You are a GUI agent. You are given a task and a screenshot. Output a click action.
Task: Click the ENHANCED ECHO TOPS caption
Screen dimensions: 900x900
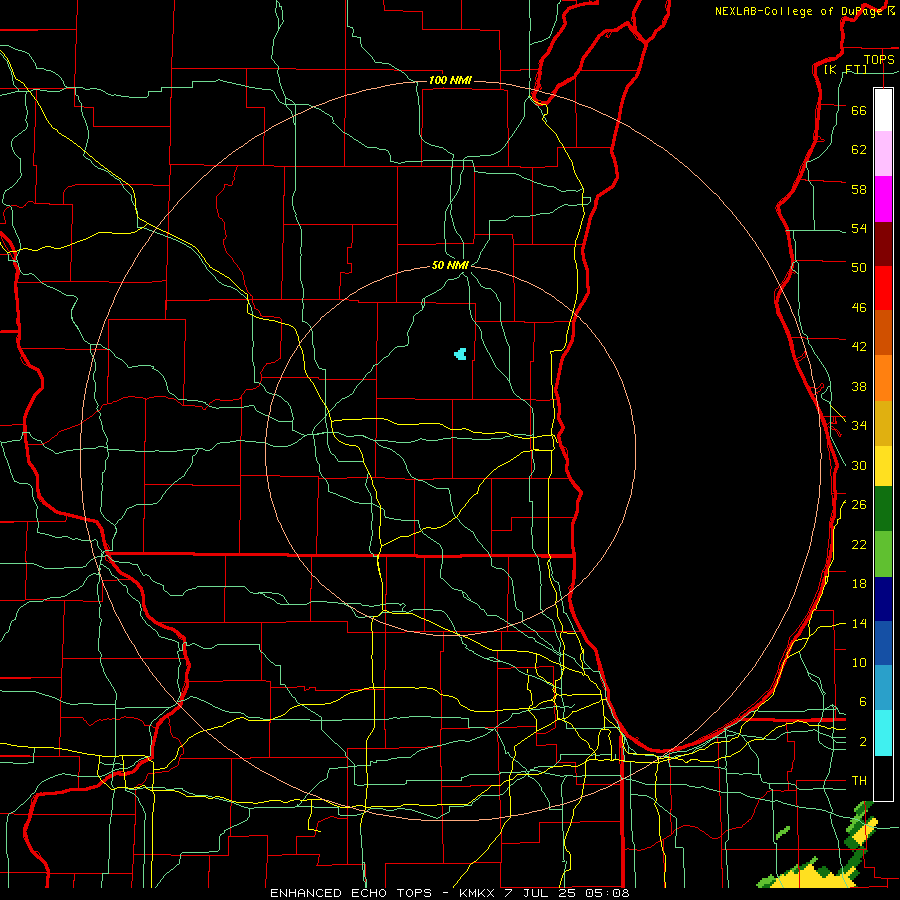click(351, 893)
